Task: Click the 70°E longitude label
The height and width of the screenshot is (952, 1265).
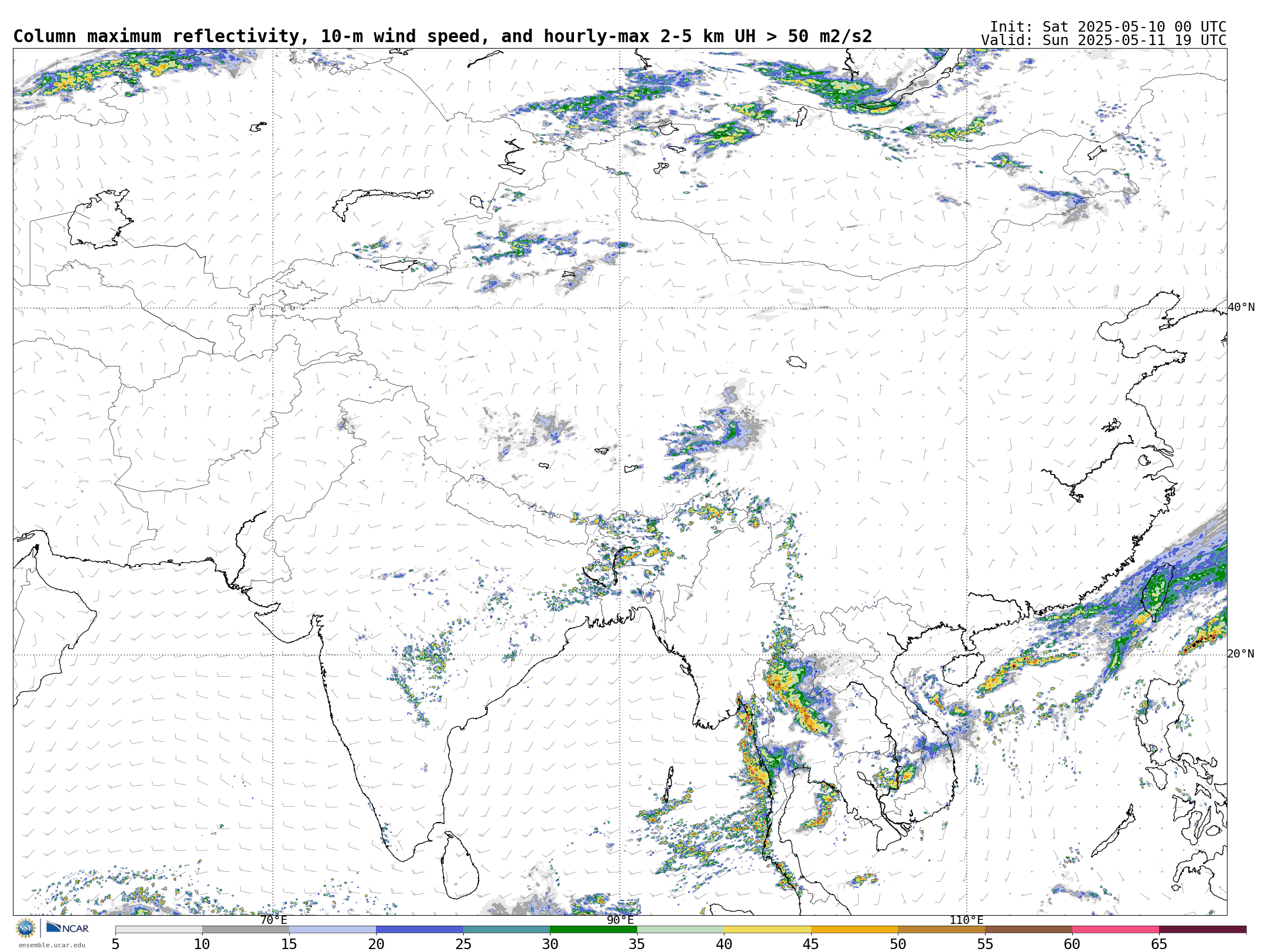Action: coord(273,920)
